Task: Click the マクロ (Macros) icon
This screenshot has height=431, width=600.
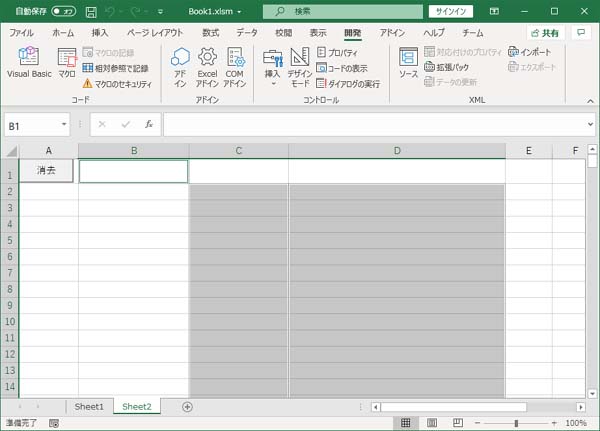Action: coord(67,63)
